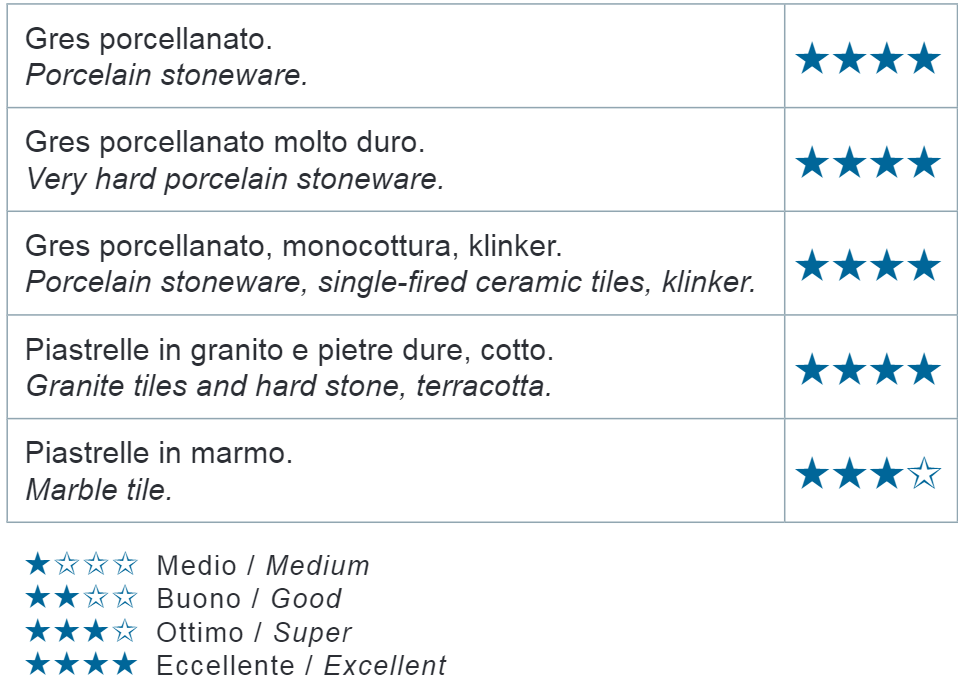Click 'Gres porcellanato, monocottura, klinker.' text
The width and height of the screenshot is (958, 694).
click(x=293, y=246)
